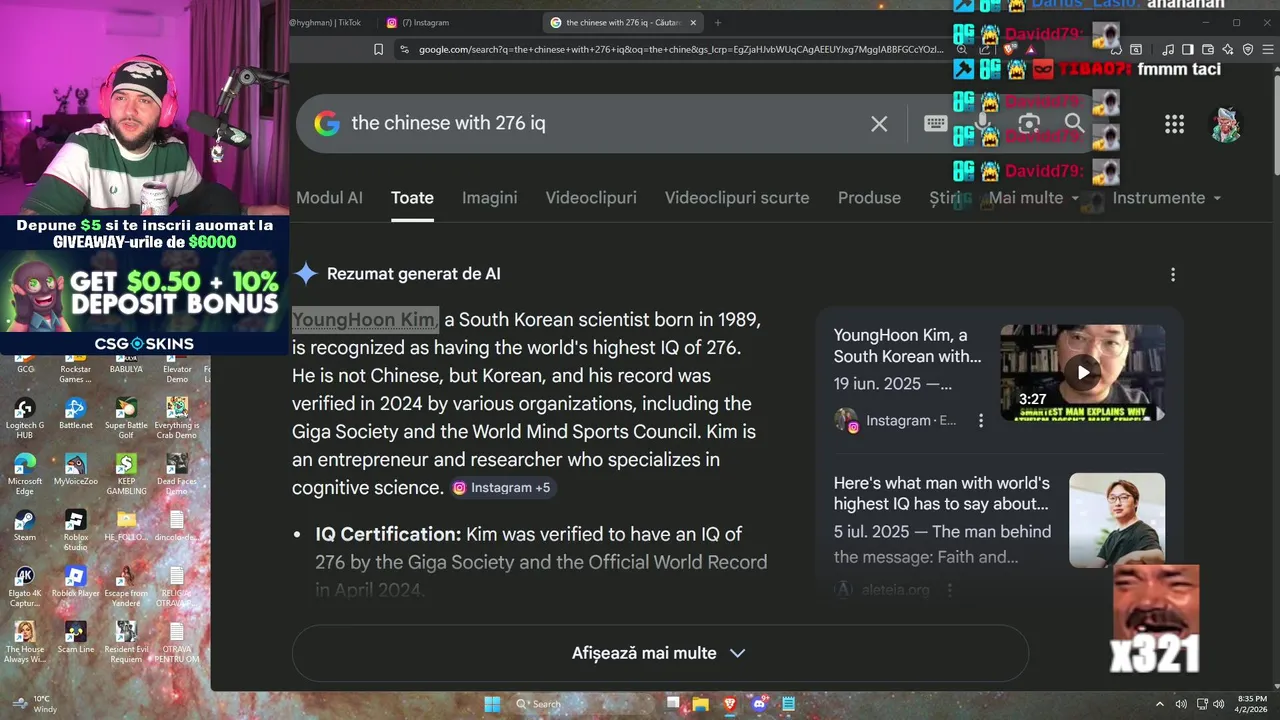The image size is (1280, 720).
Task: Open the 'Here's what man with world's highest IQ' article
Action: (x=941, y=494)
